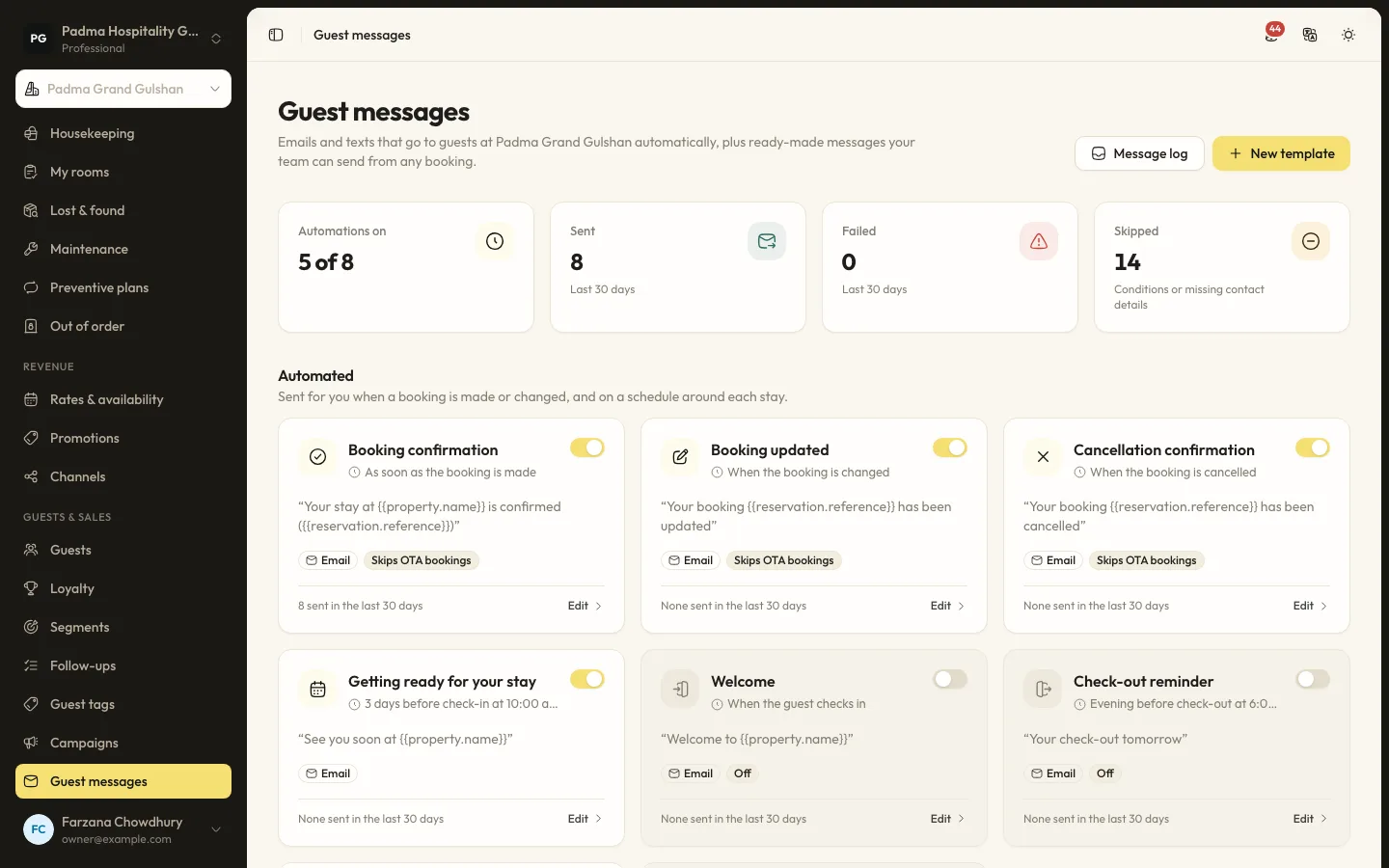Edit the Cancellation confirmation template
Viewport: 1389px width, 868px height.
[1310, 606]
